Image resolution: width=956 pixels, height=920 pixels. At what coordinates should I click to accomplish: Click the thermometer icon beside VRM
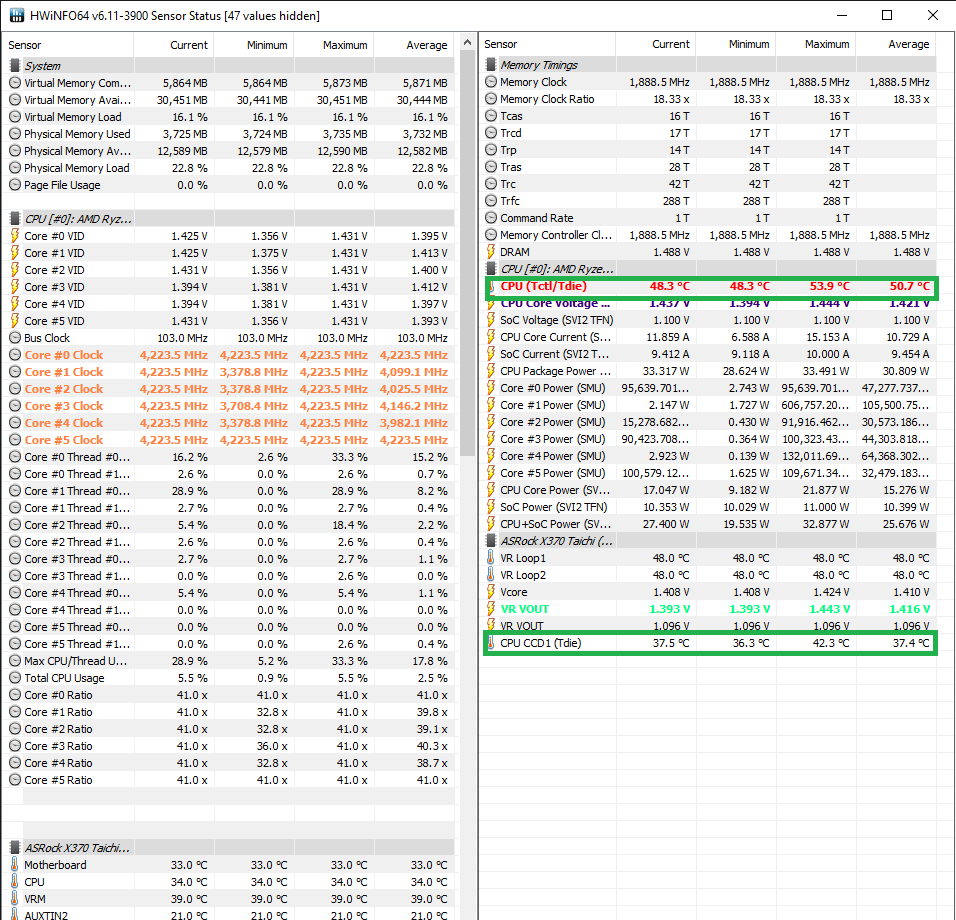[15, 899]
